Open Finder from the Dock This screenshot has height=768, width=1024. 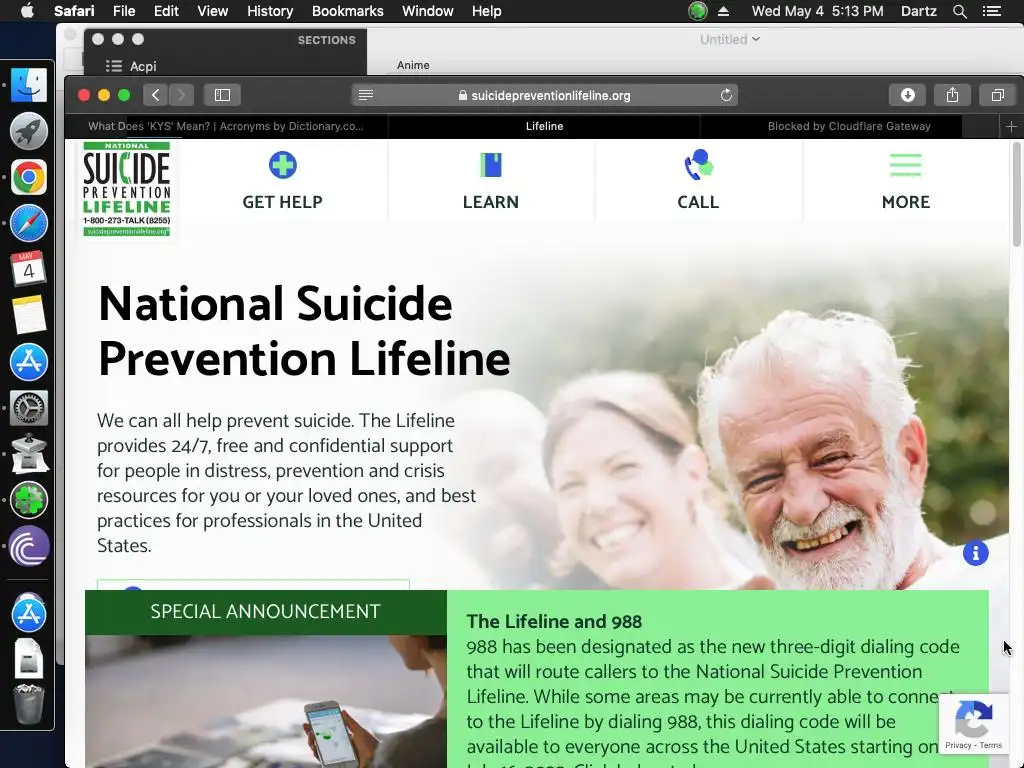click(29, 85)
